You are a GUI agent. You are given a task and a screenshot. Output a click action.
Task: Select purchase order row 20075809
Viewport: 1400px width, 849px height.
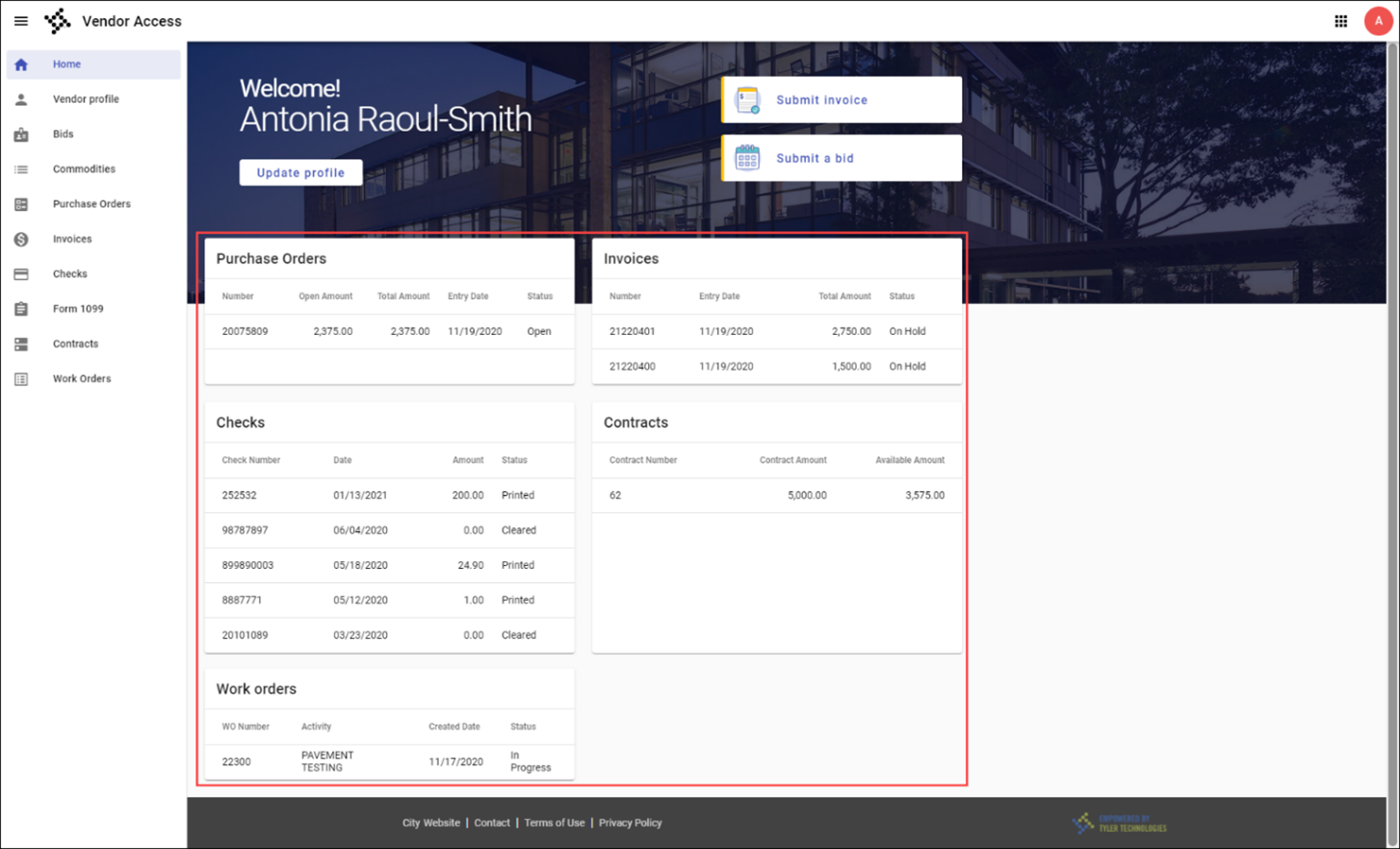(389, 331)
